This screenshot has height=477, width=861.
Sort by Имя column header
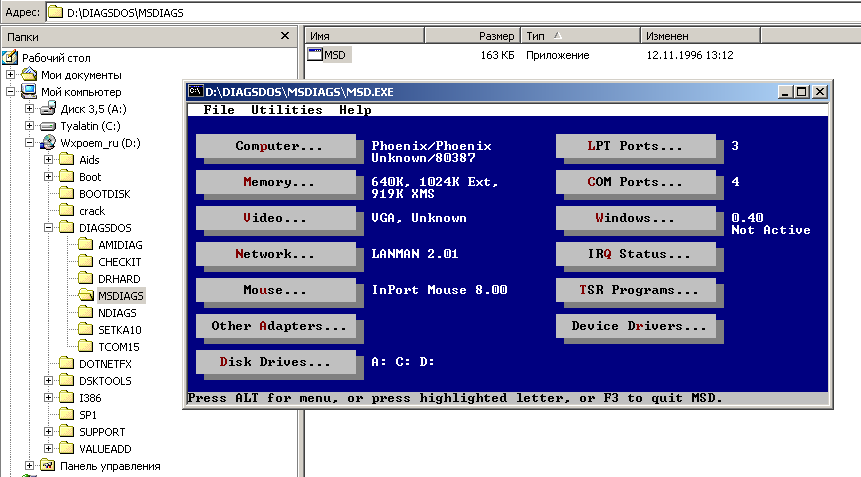coord(365,36)
